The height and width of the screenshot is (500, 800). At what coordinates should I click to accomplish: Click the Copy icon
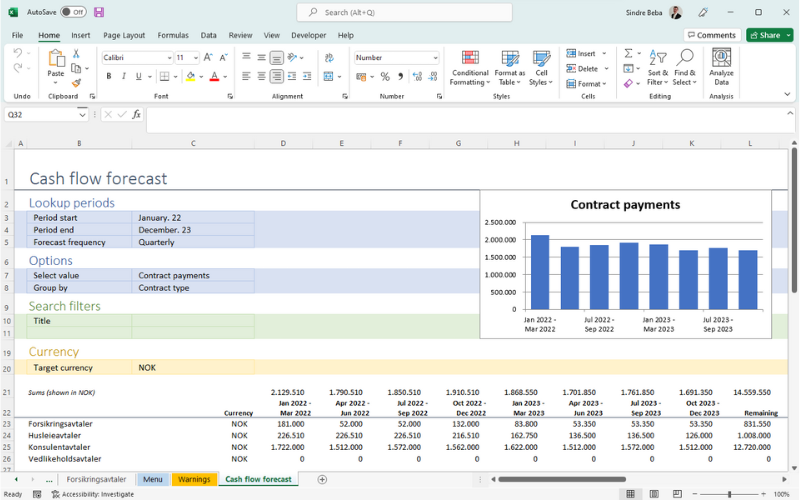(76, 68)
